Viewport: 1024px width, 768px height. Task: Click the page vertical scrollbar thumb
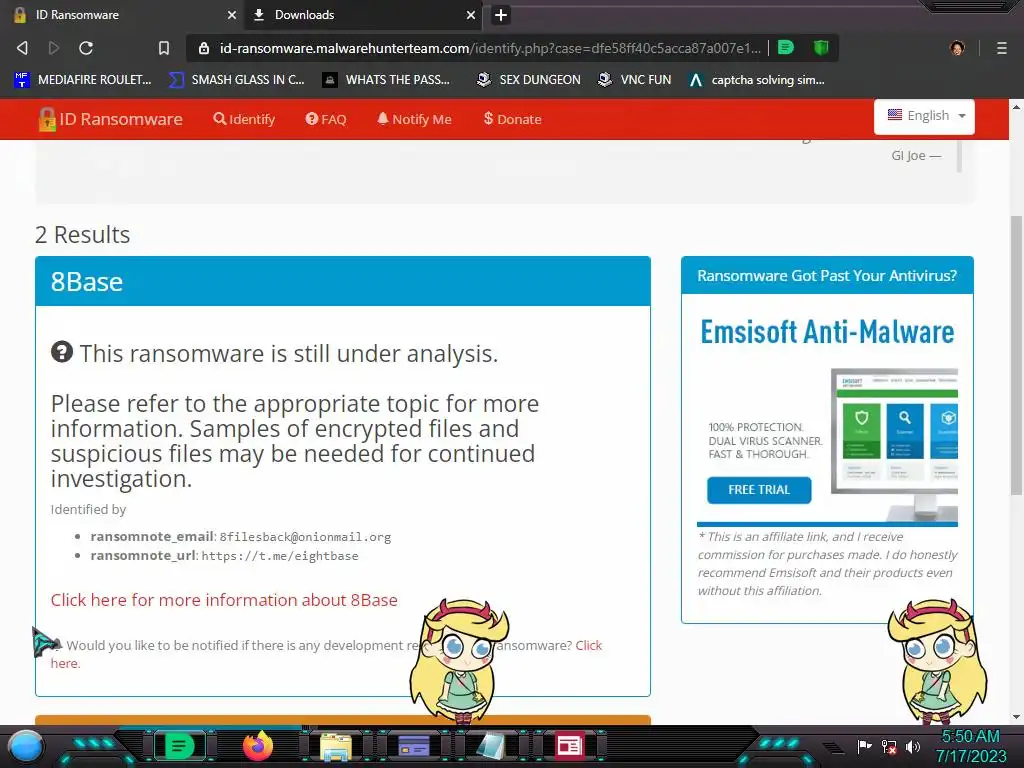point(1016,356)
